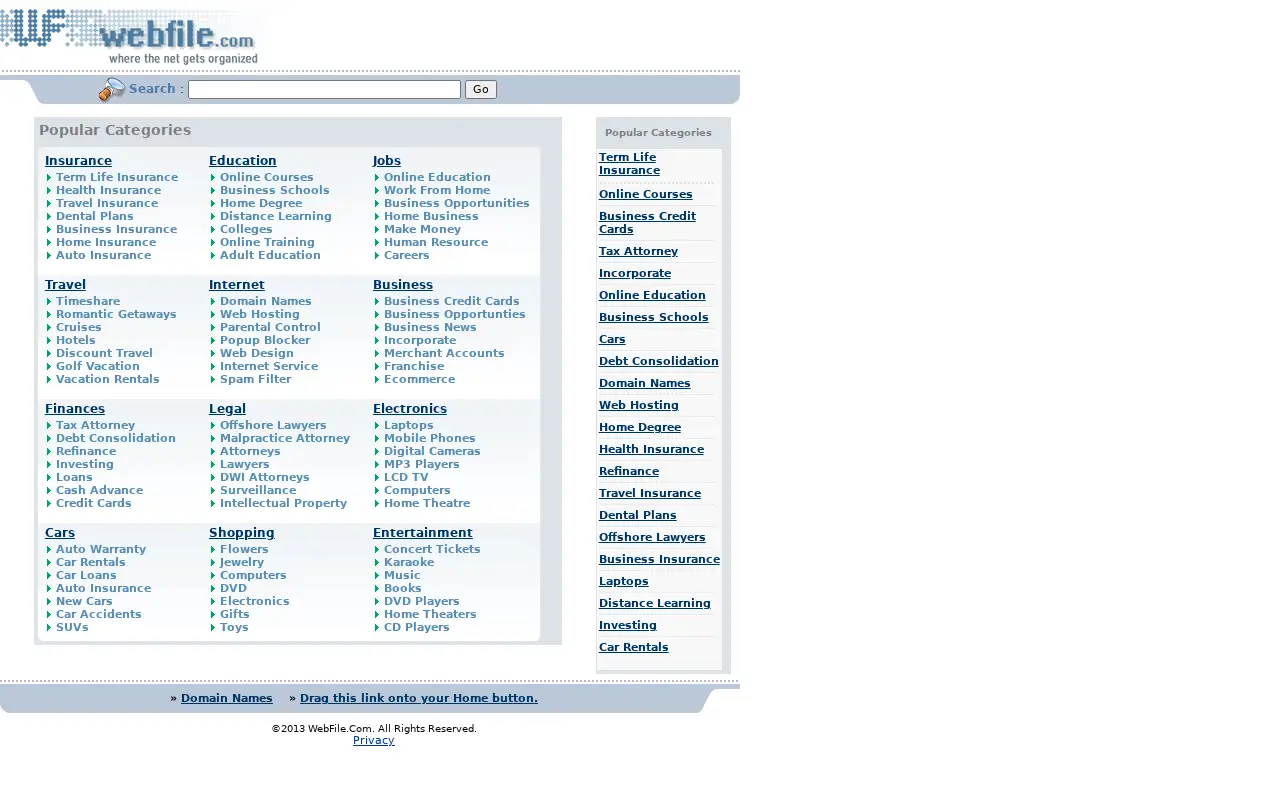Image resolution: width=1280 pixels, height=800 pixels.
Task: Choose Parental Control under Internet
Action: click(x=270, y=327)
